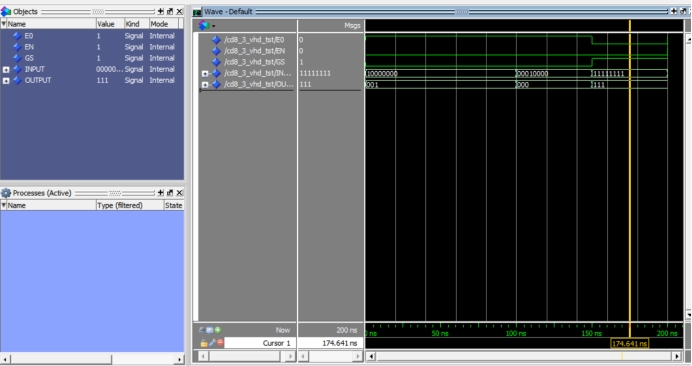
Task: Click the 174.641 ns cursor time field
Action: 331,343
